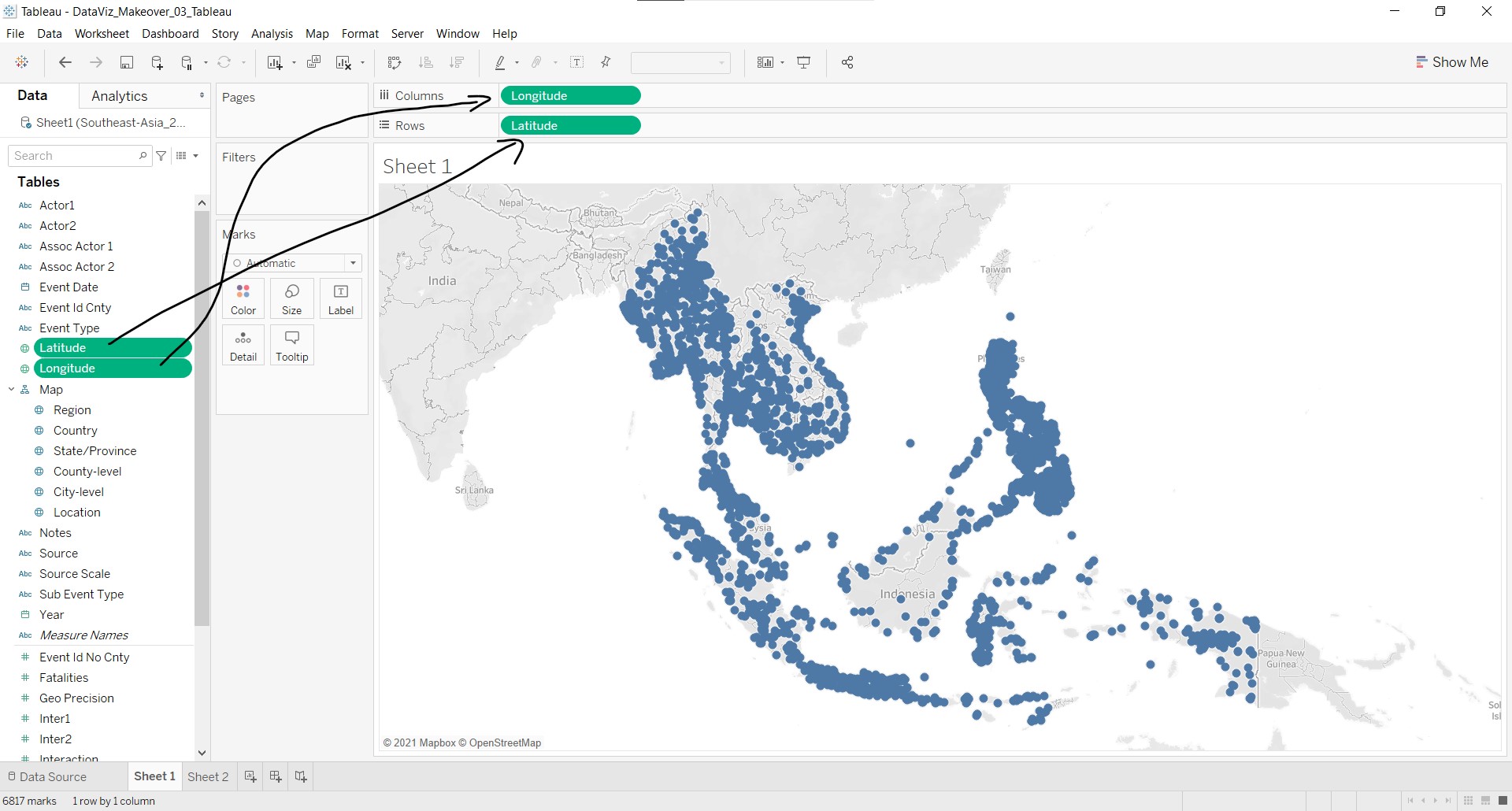Switch to the sheet sorter view
This screenshot has width=1512, height=811.
[x=1468, y=801]
